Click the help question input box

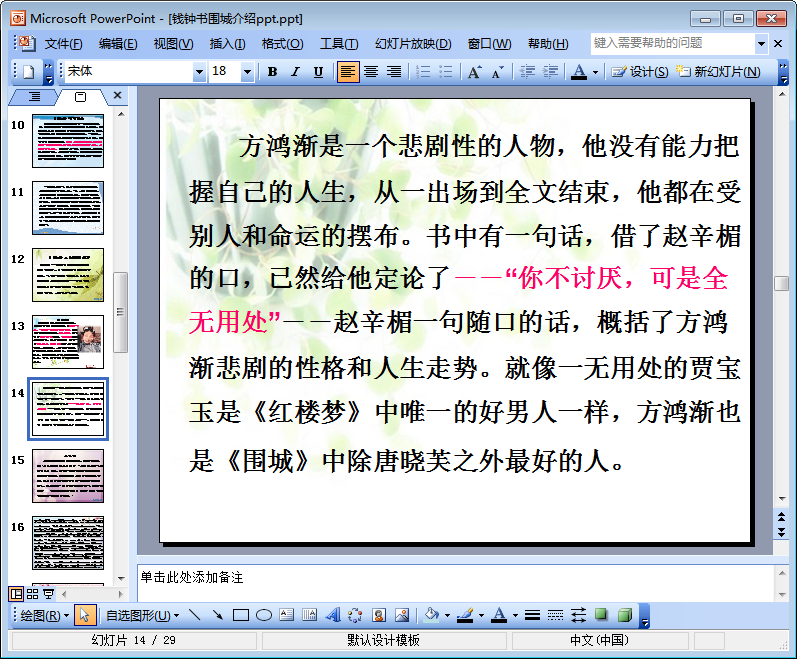672,43
